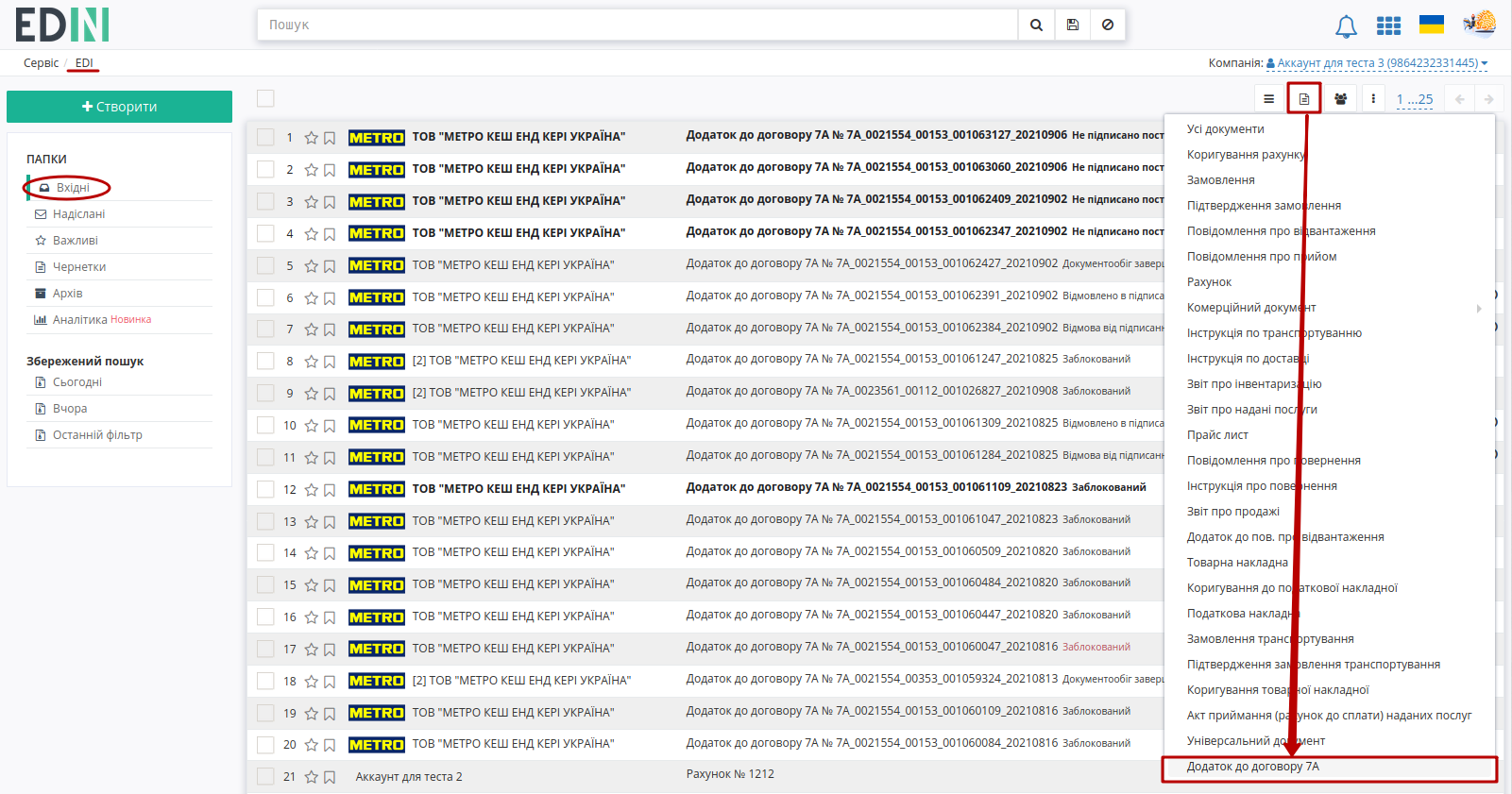
Task: Apply Останній фільтр saved search
Action: 97,435
